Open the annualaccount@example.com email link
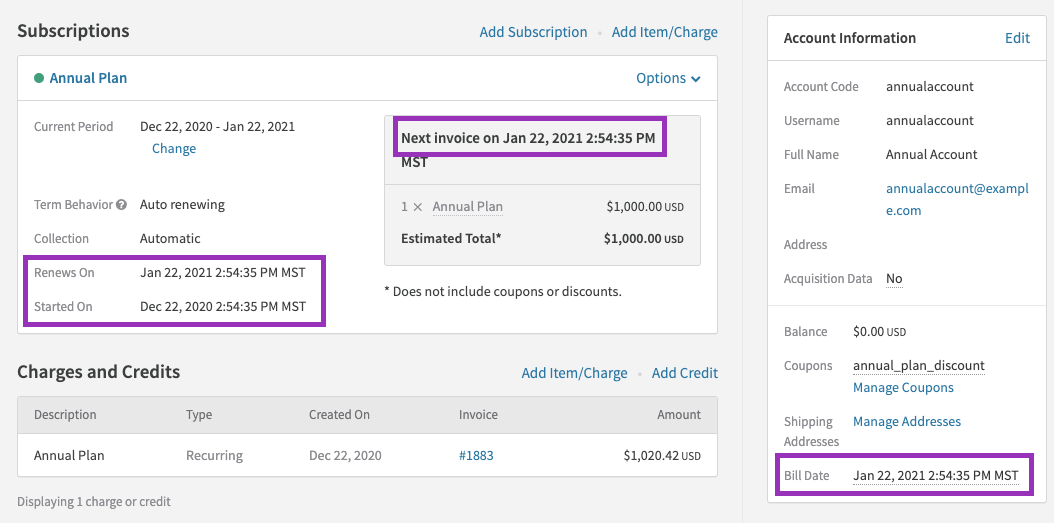Image resolution: width=1054 pixels, height=523 pixels. coord(957,199)
